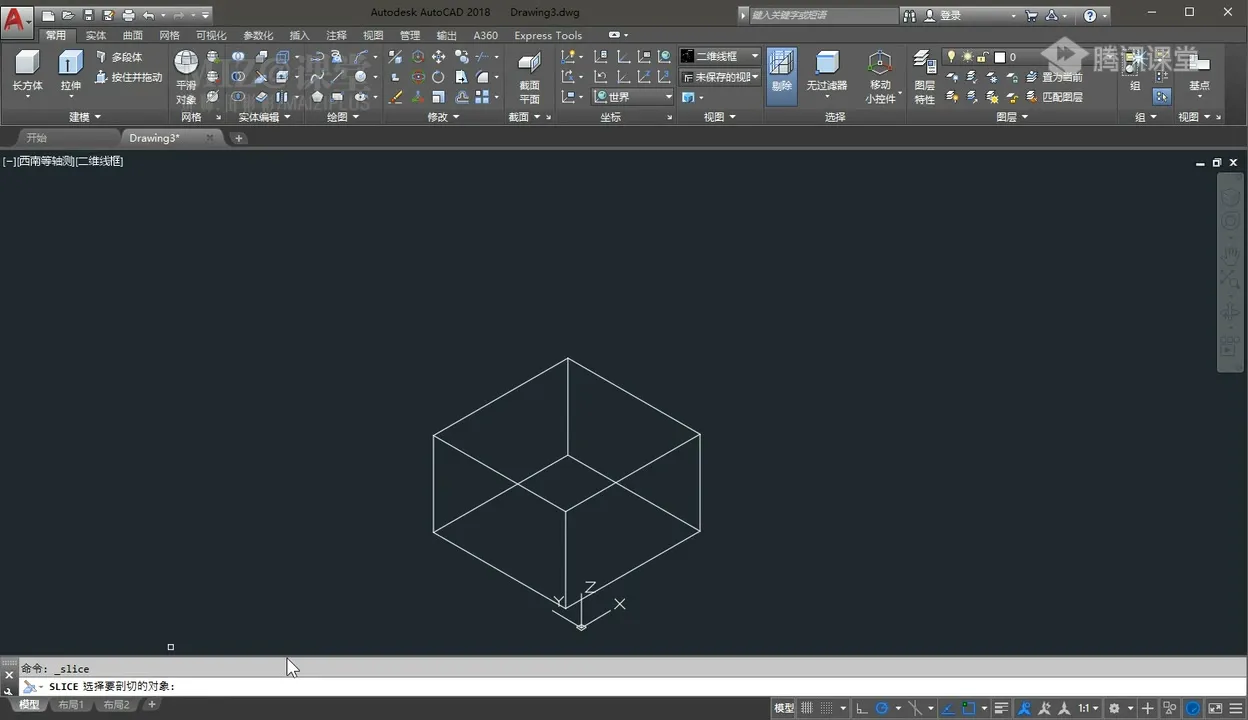
Task: Toggle grid display in status bar
Action: pos(807,708)
